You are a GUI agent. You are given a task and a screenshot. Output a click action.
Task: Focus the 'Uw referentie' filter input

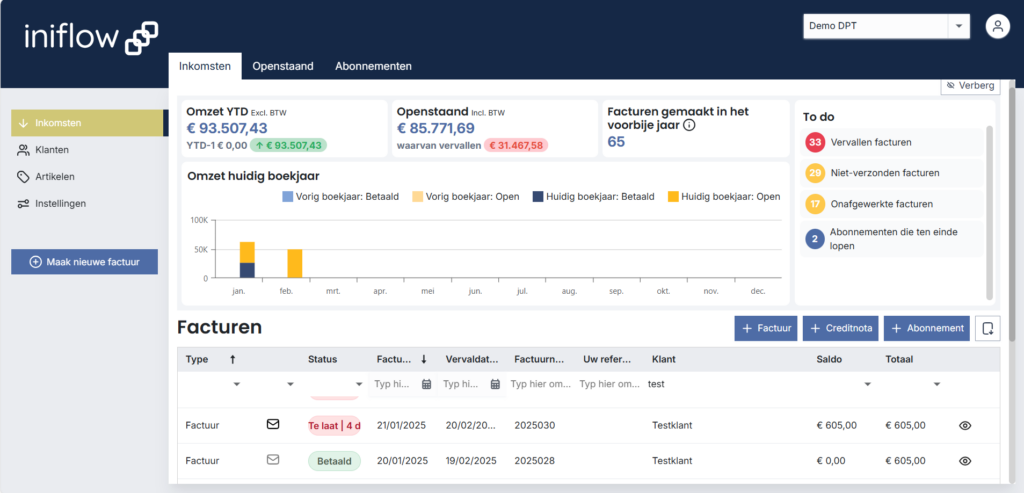pyautogui.click(x=610, y=384)
